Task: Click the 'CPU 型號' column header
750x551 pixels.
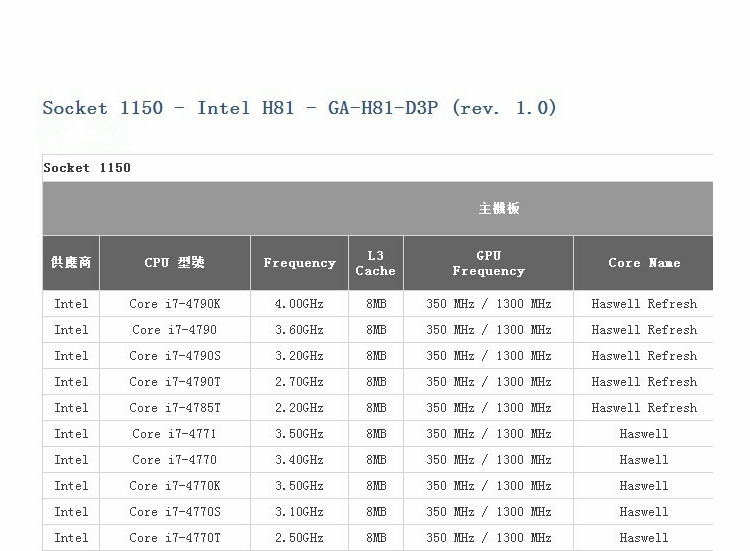Action: coord(175,263)
